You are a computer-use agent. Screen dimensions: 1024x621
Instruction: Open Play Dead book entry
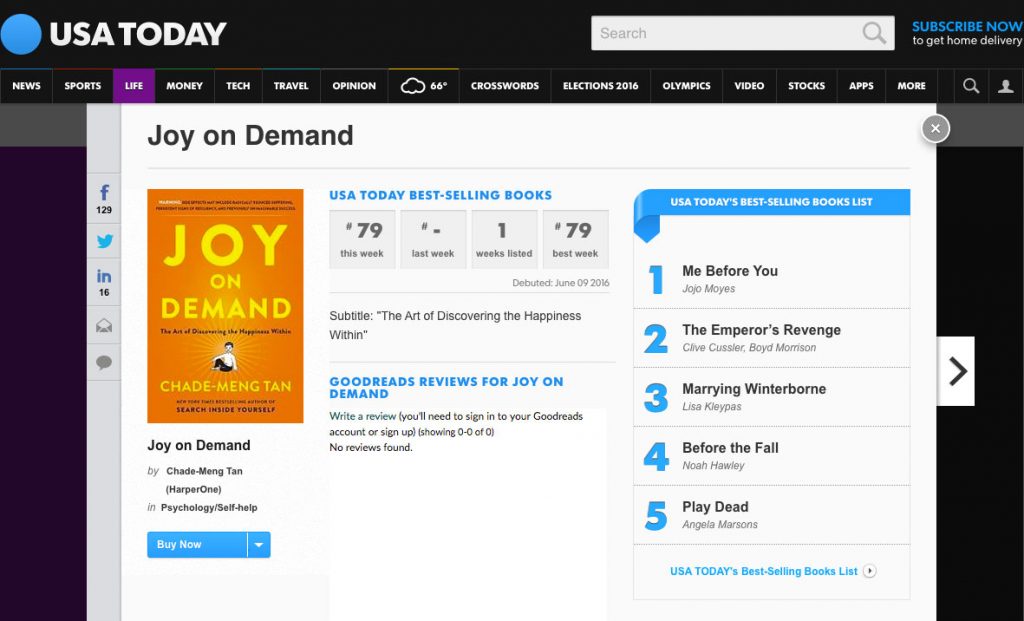click(771, 515)
